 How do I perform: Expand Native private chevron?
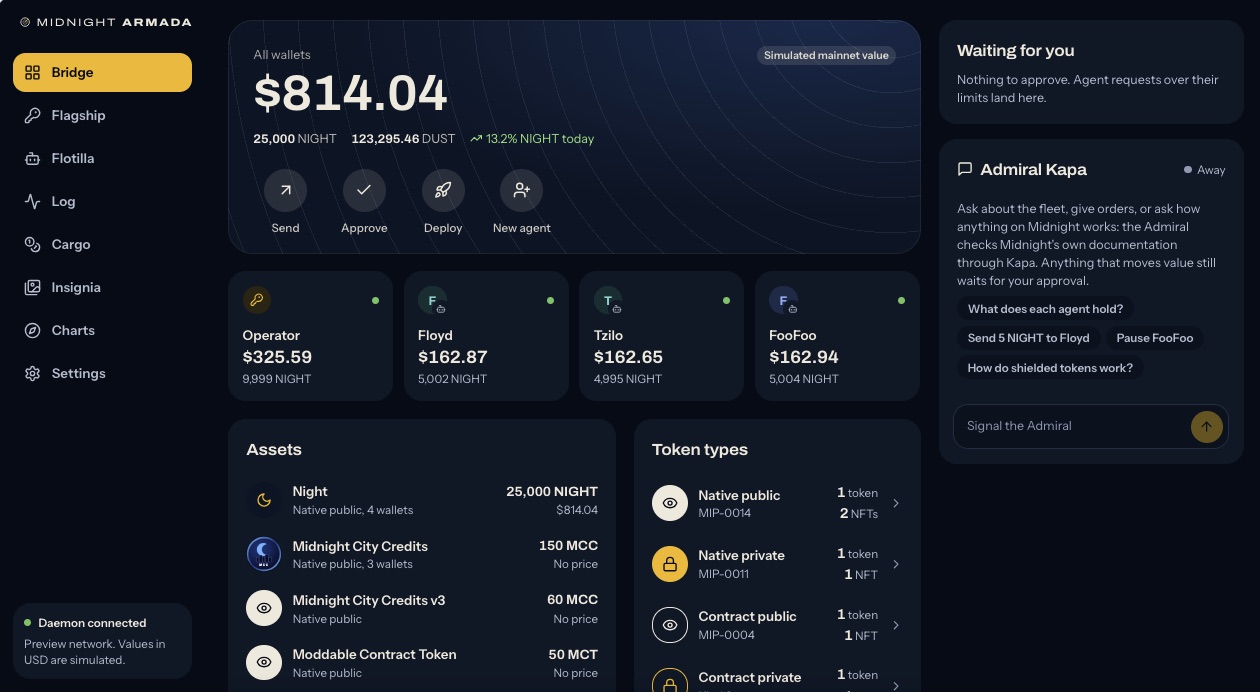click(896, 564)
